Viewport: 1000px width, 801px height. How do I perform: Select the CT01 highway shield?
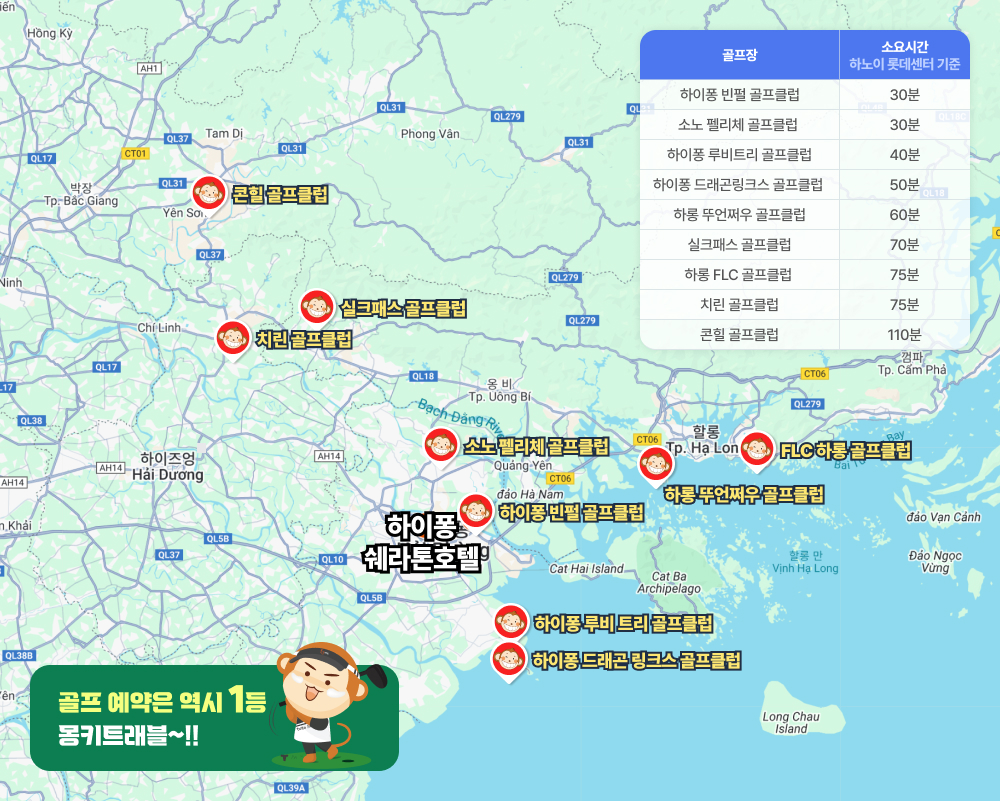pos(135,153)
